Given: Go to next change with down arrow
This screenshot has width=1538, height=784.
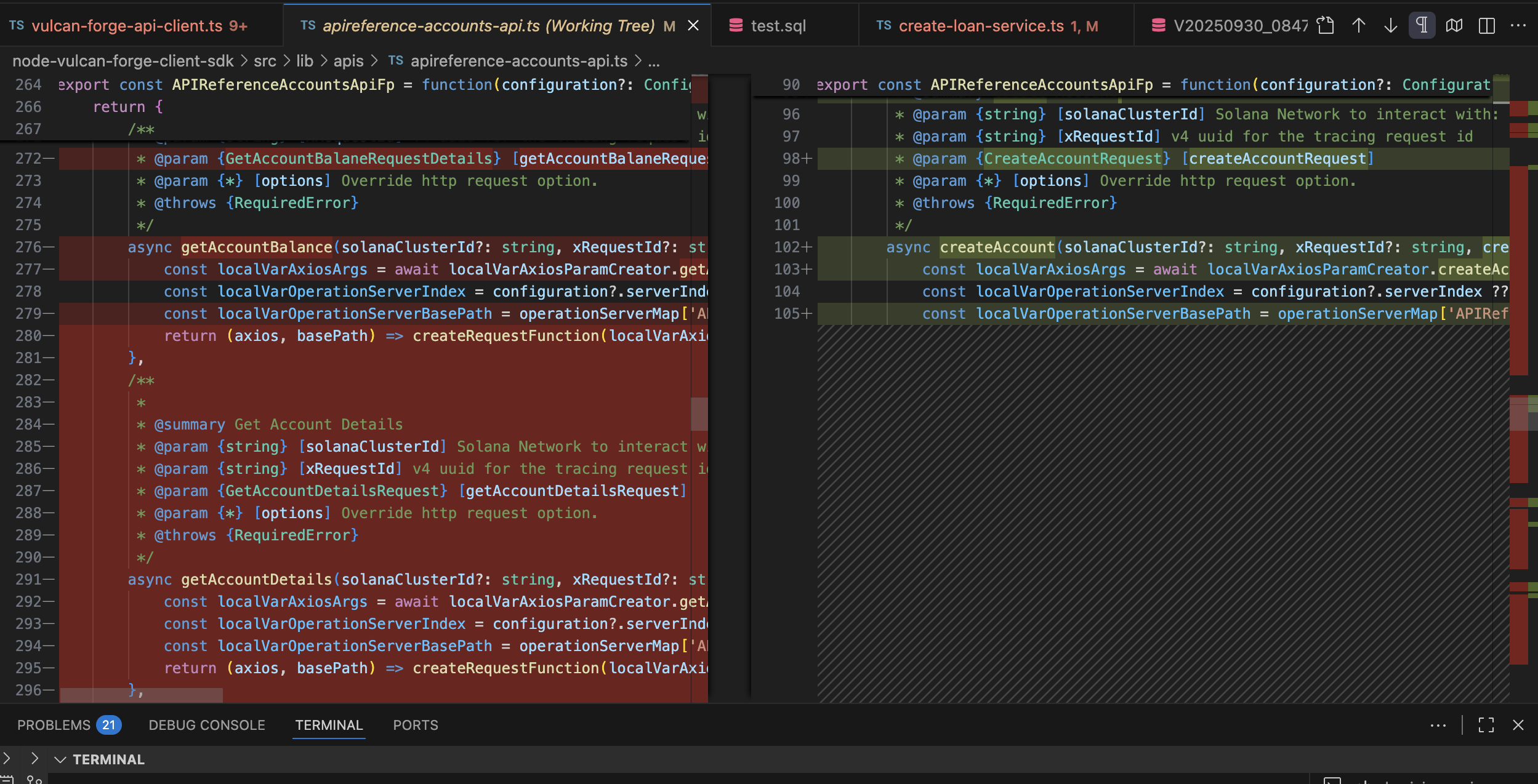Looking at the screenshot, I should 1390,25.
